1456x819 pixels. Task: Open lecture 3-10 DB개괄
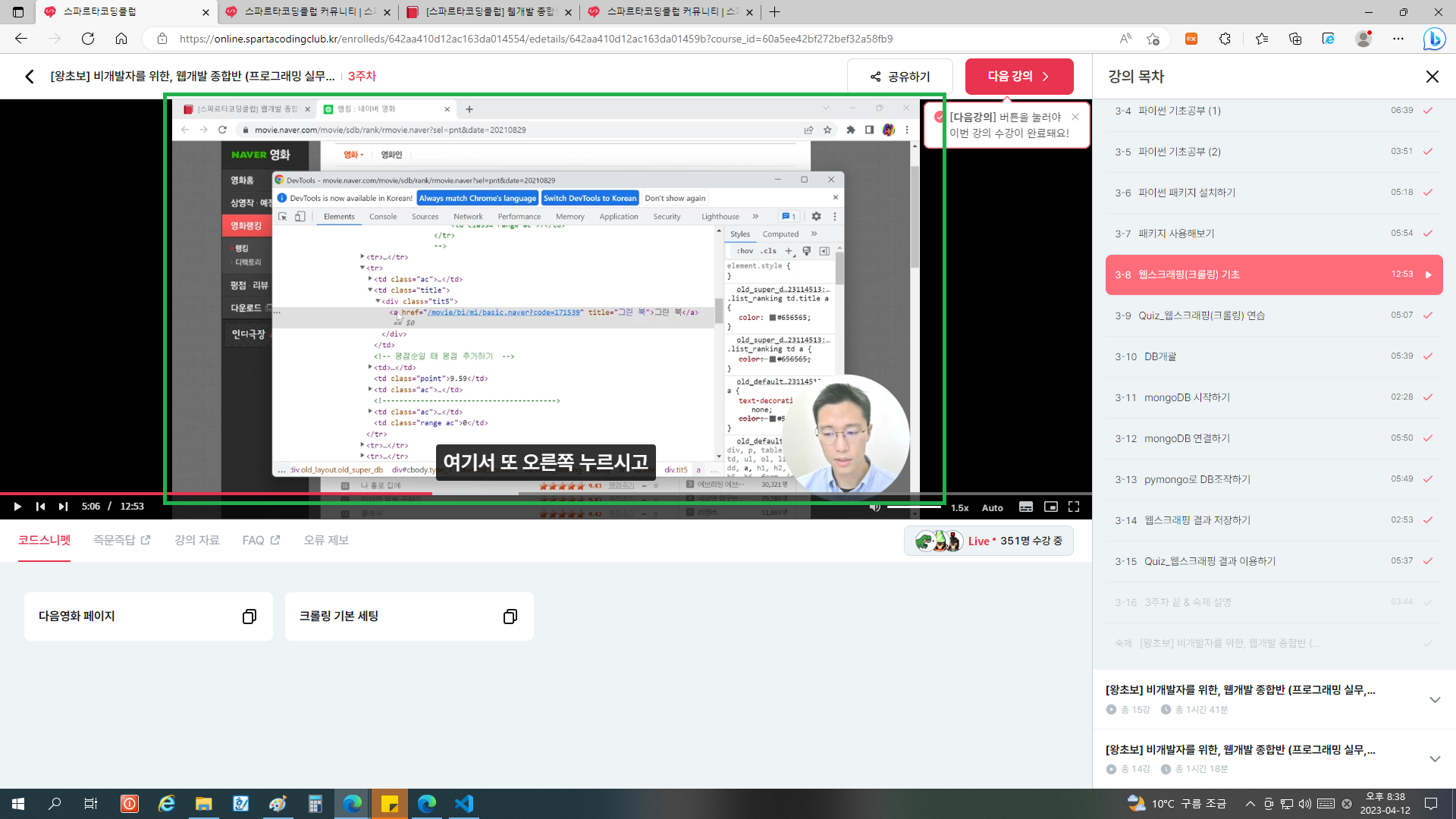(1274, 356)
